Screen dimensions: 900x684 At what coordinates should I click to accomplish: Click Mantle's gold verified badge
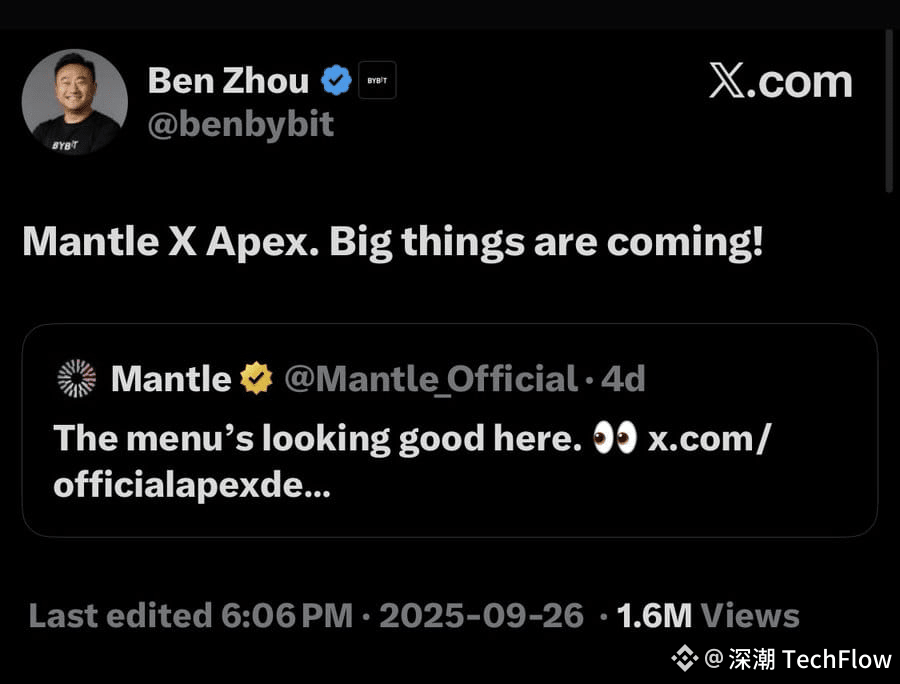256,379
